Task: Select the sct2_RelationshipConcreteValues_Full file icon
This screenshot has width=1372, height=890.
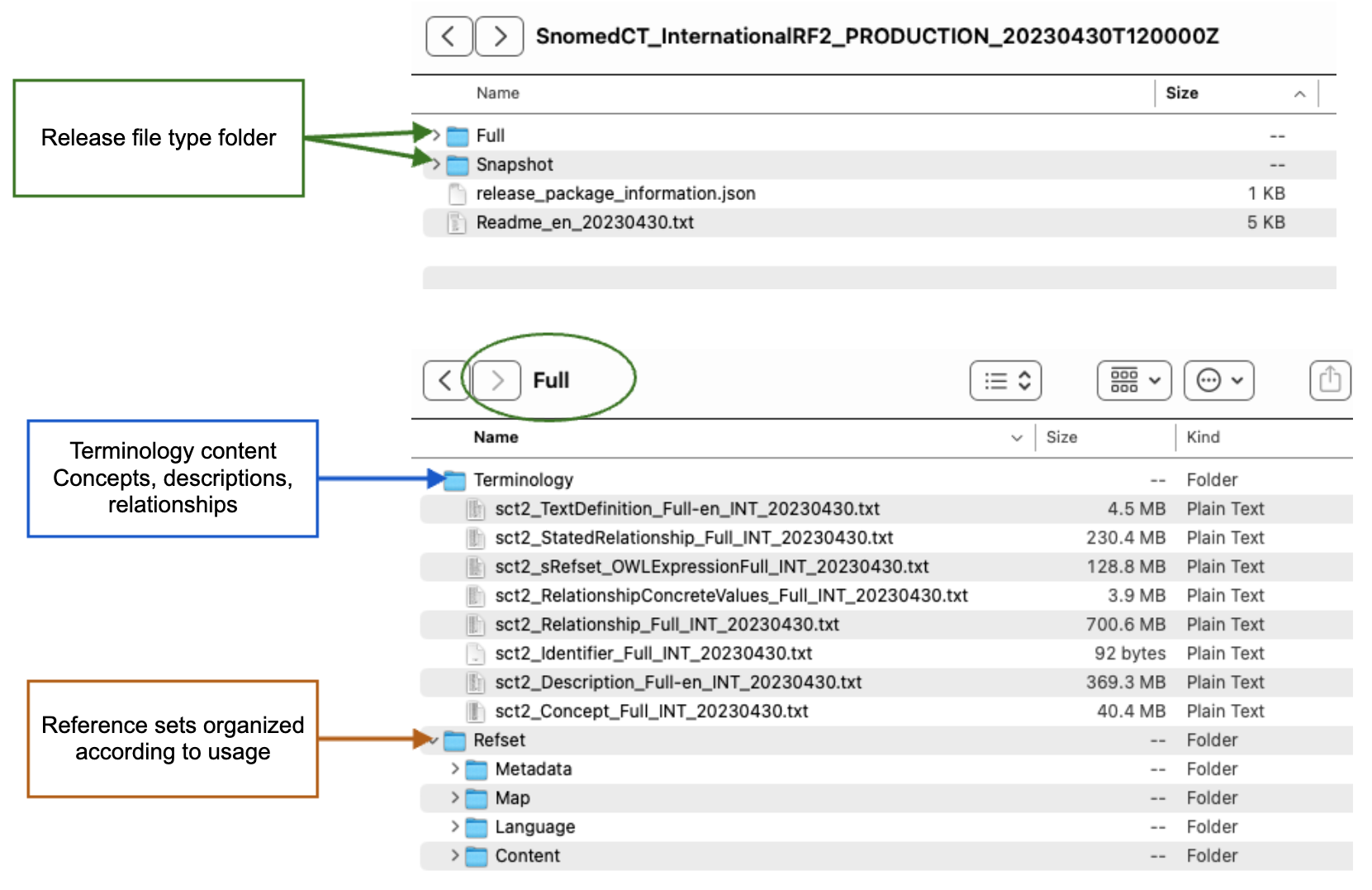Action: pyautogui.click(x=476, y=596)
